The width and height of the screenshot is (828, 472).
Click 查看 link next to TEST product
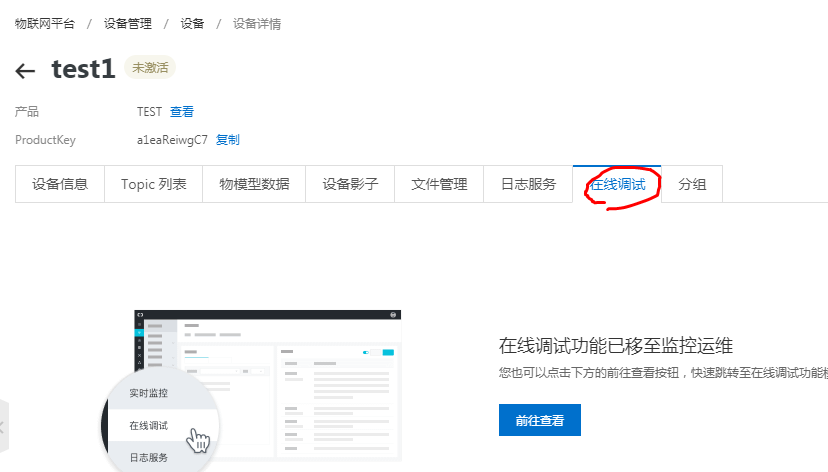click(182, 112)
